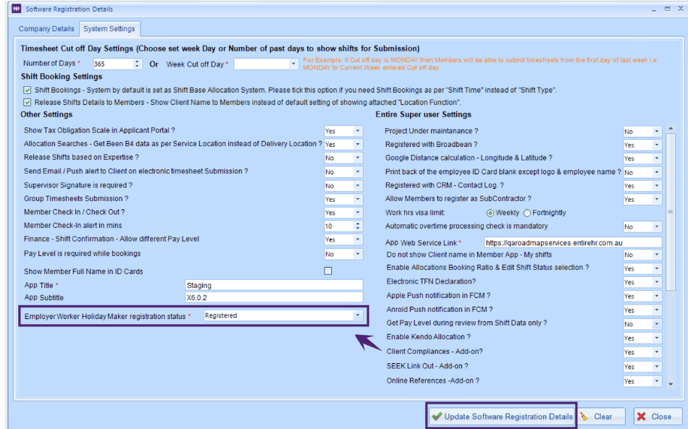This screenshot has width=688, height=429.
Task: Click the "Other Settings" heading text
Action: 47,114
